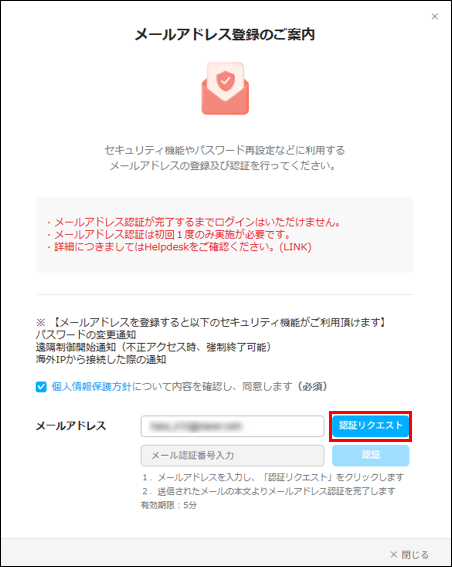Viewport: 452px width, 567px height.
Task: Click the メールアドレス field label
Action: point(71,426)
